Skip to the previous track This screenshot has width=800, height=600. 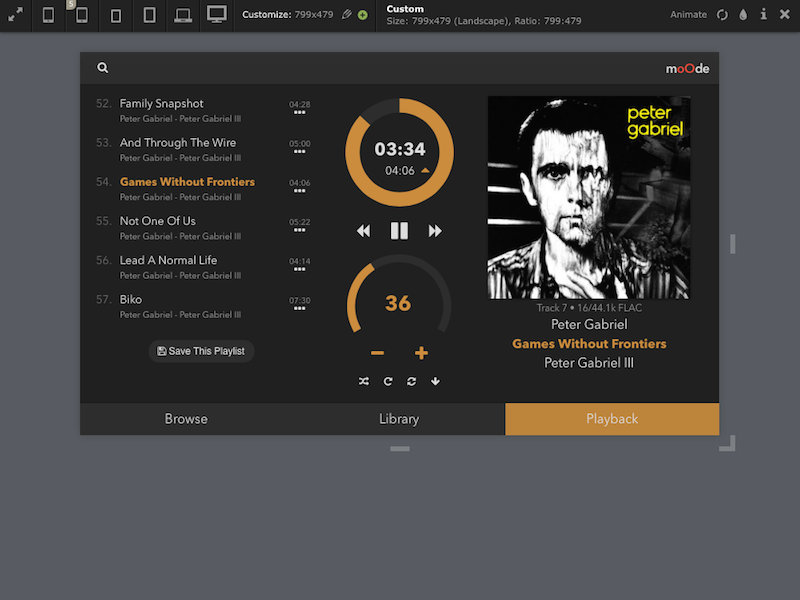pyautogui.click(x=363, y=231)
